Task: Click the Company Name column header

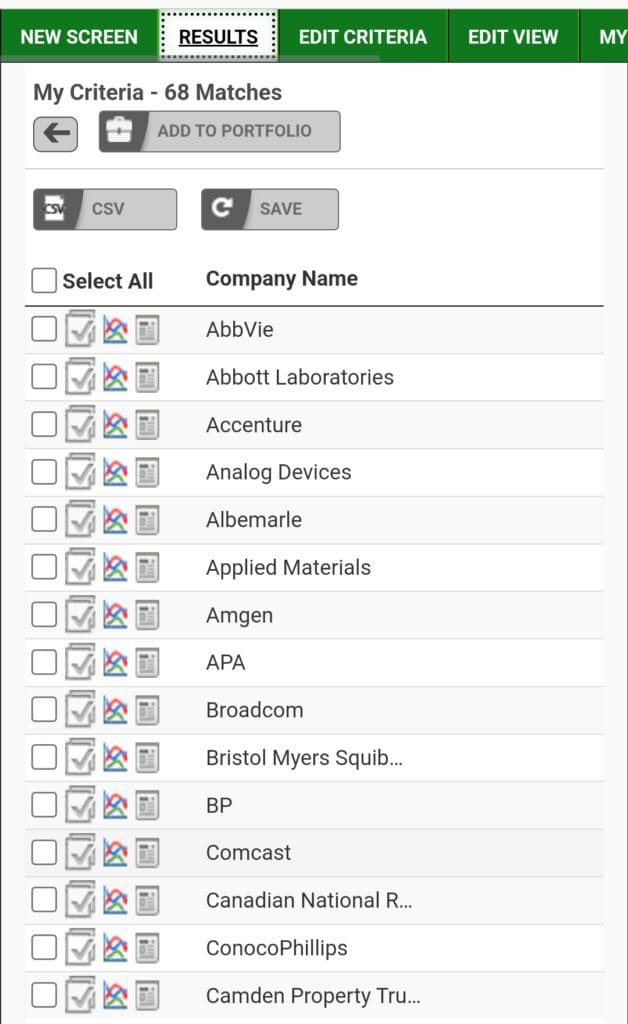Action: tap(280, 279)
